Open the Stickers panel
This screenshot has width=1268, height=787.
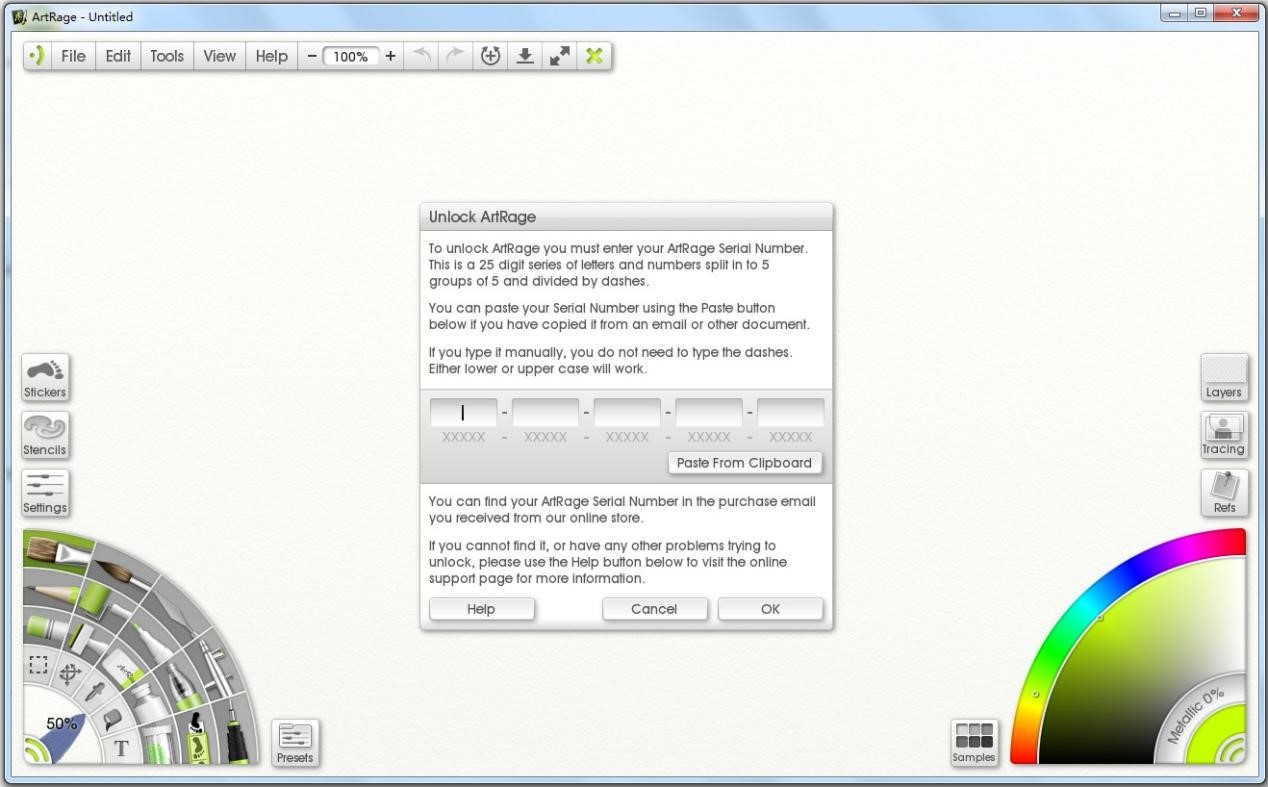(x=45, y=378)
